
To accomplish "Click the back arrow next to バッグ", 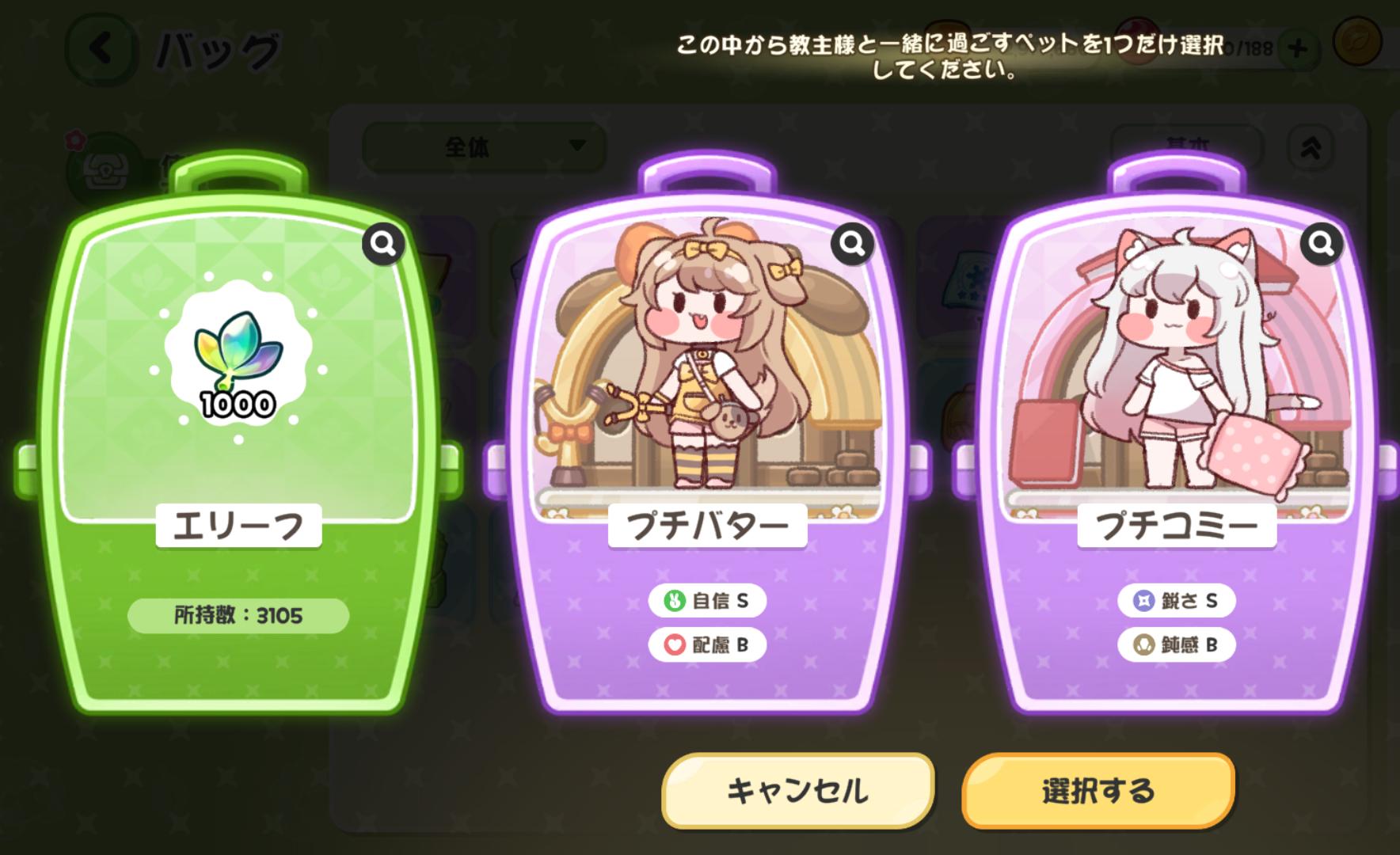I will (x=101, y=49).
